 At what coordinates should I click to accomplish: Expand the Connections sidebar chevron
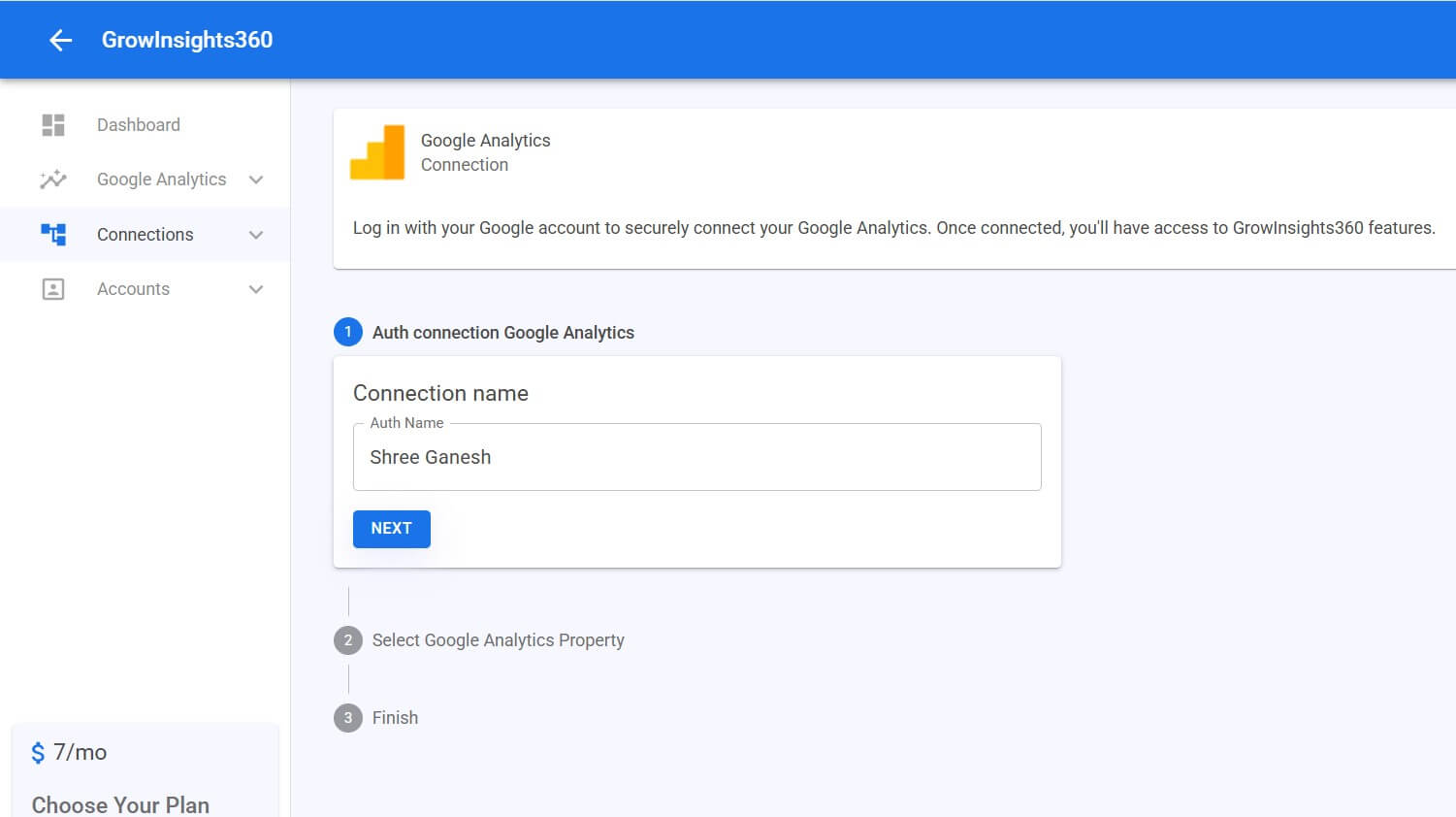tap(256, 235)
